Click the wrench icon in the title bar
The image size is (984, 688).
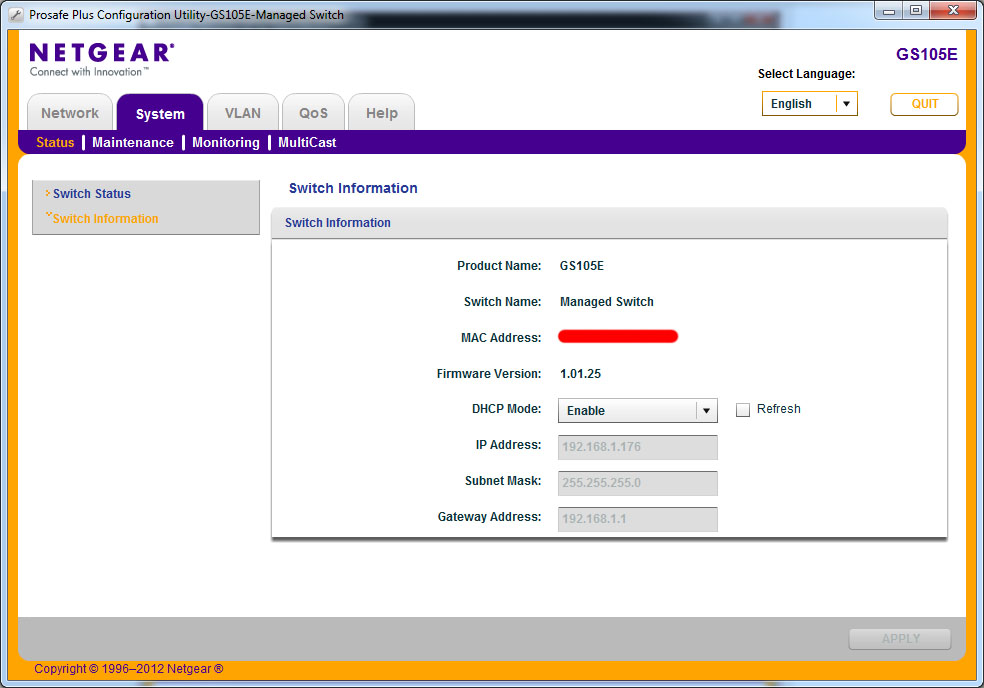17,14
